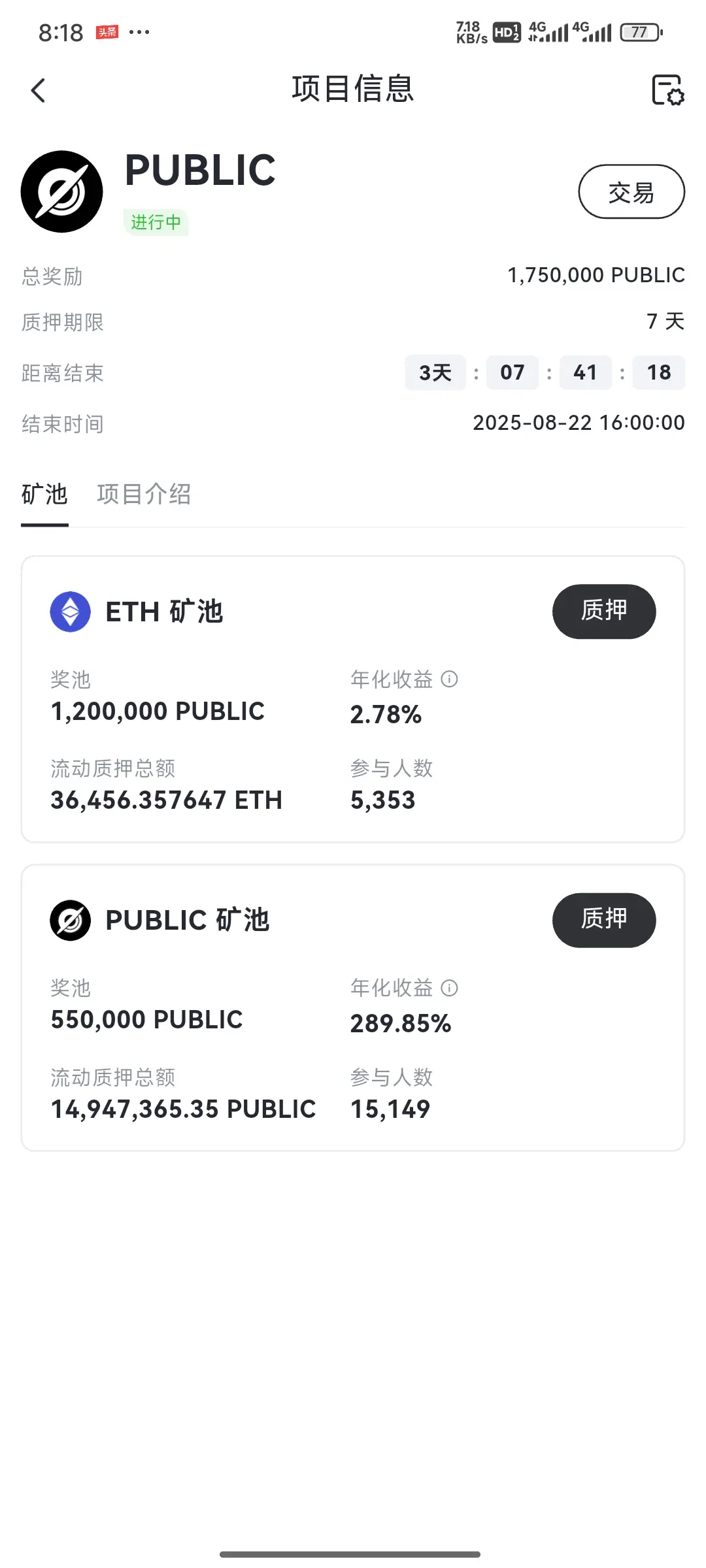Tap the 3天 countdown box

pyautogui.click(x=435, y=372)
